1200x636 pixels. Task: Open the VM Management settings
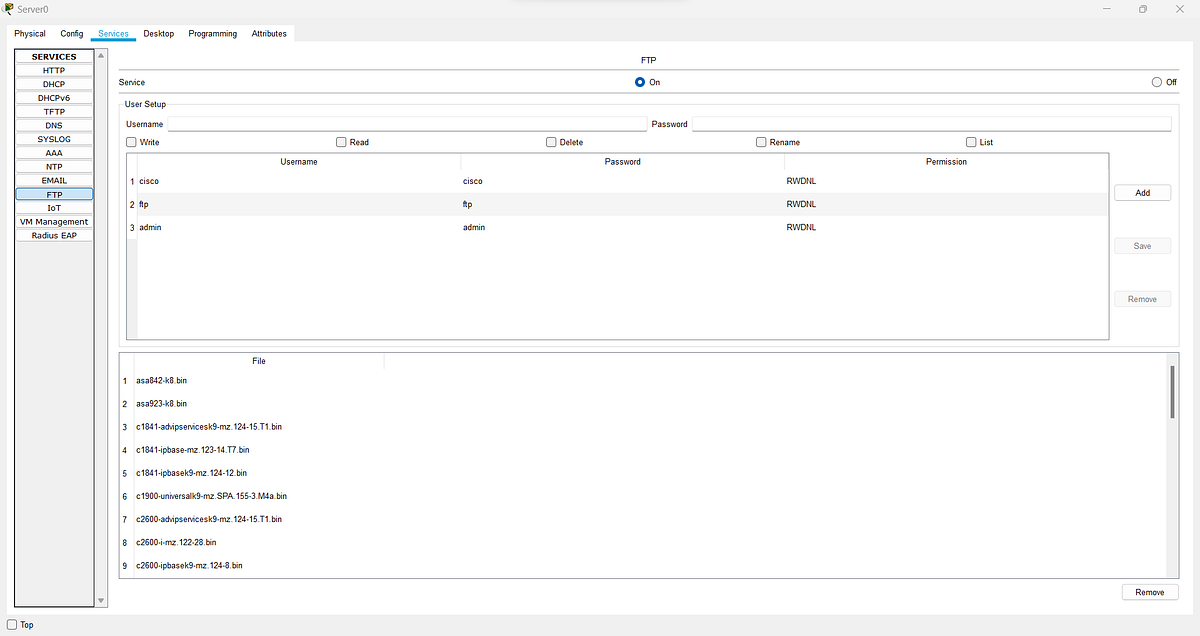tap(53, 221)
